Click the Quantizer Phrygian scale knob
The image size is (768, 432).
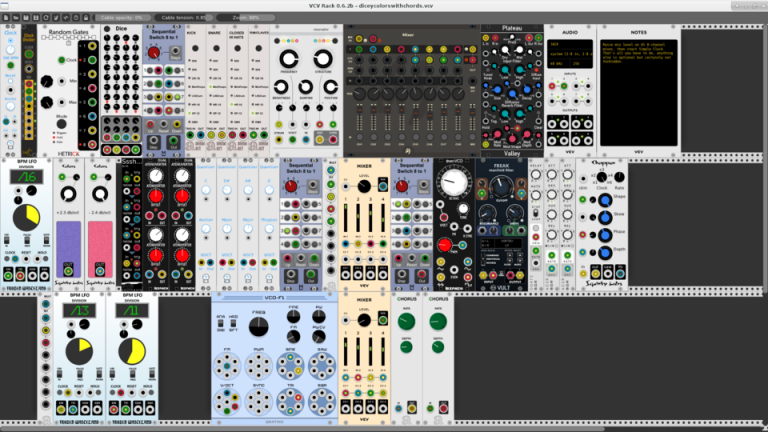(269, 229)
